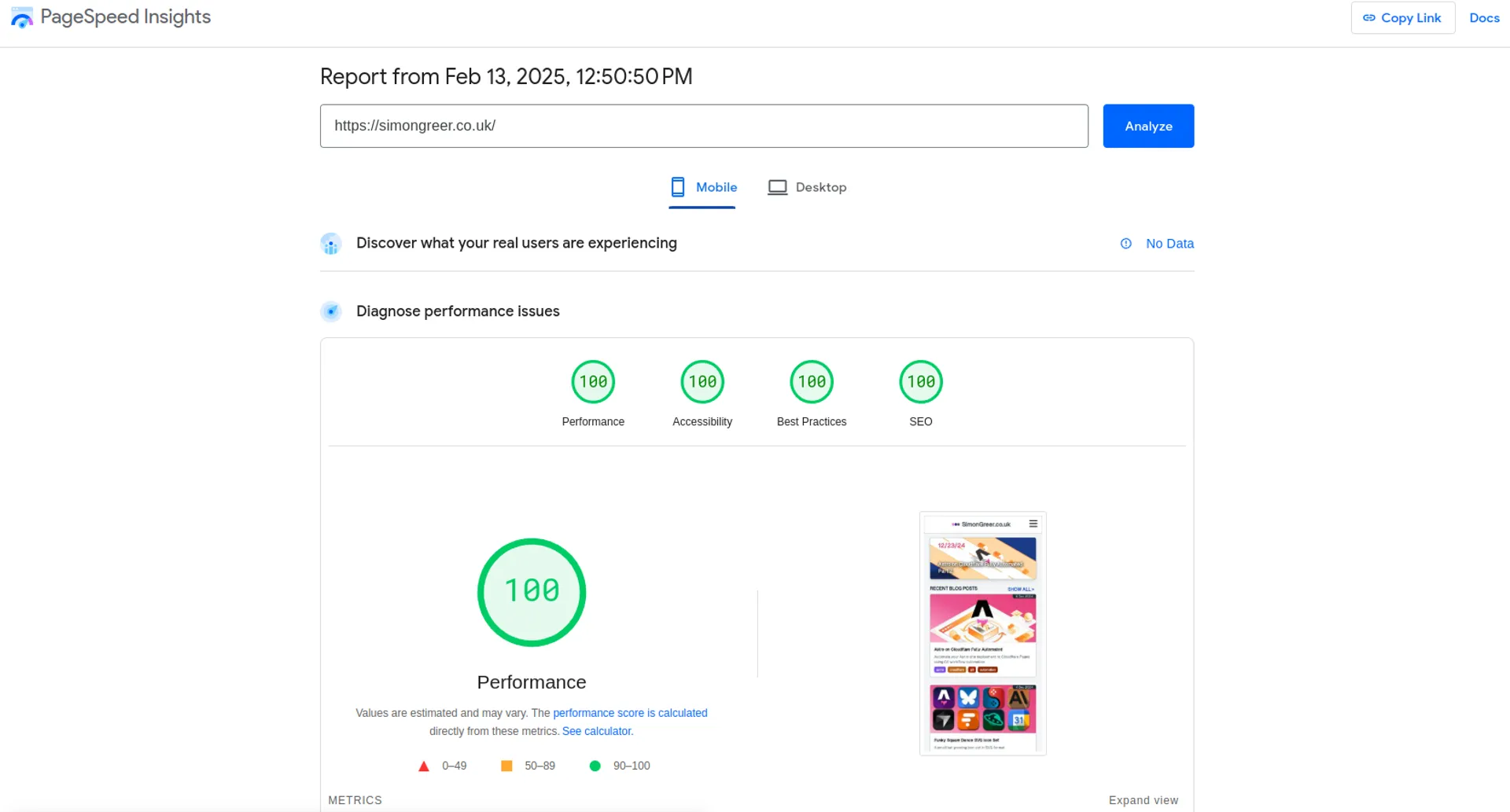Open the See calculator link
This screenshot has width=1510, height=812.
(x=596, y=731)
